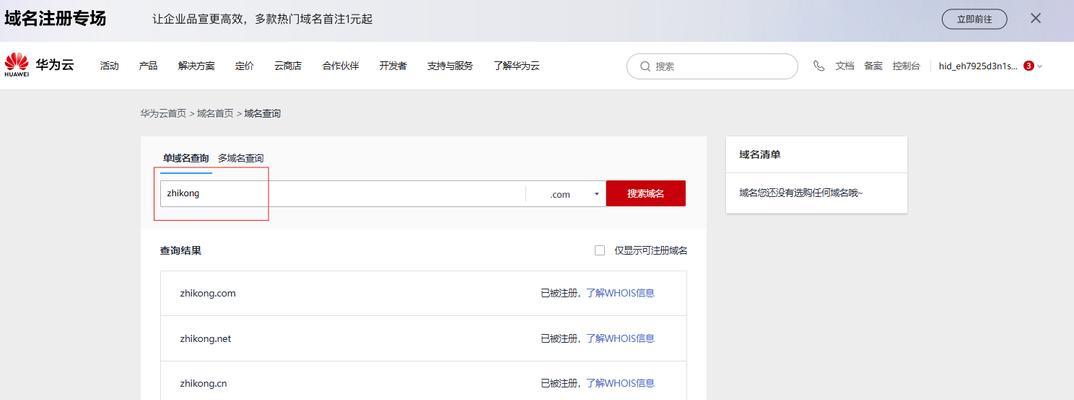Viewport: 1074px width, 400px height.
Task: Open the .com suffix dropdown
Action: pos(566,194)
